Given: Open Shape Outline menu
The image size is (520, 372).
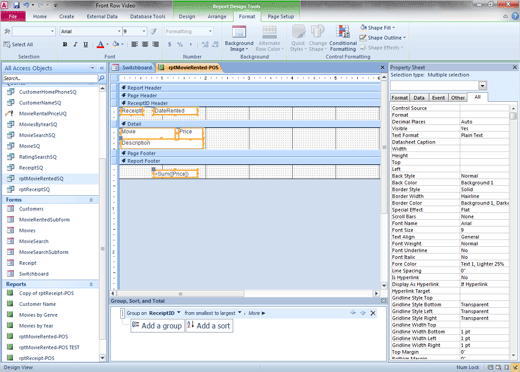Looking at the screenshot, I should 382,38.
